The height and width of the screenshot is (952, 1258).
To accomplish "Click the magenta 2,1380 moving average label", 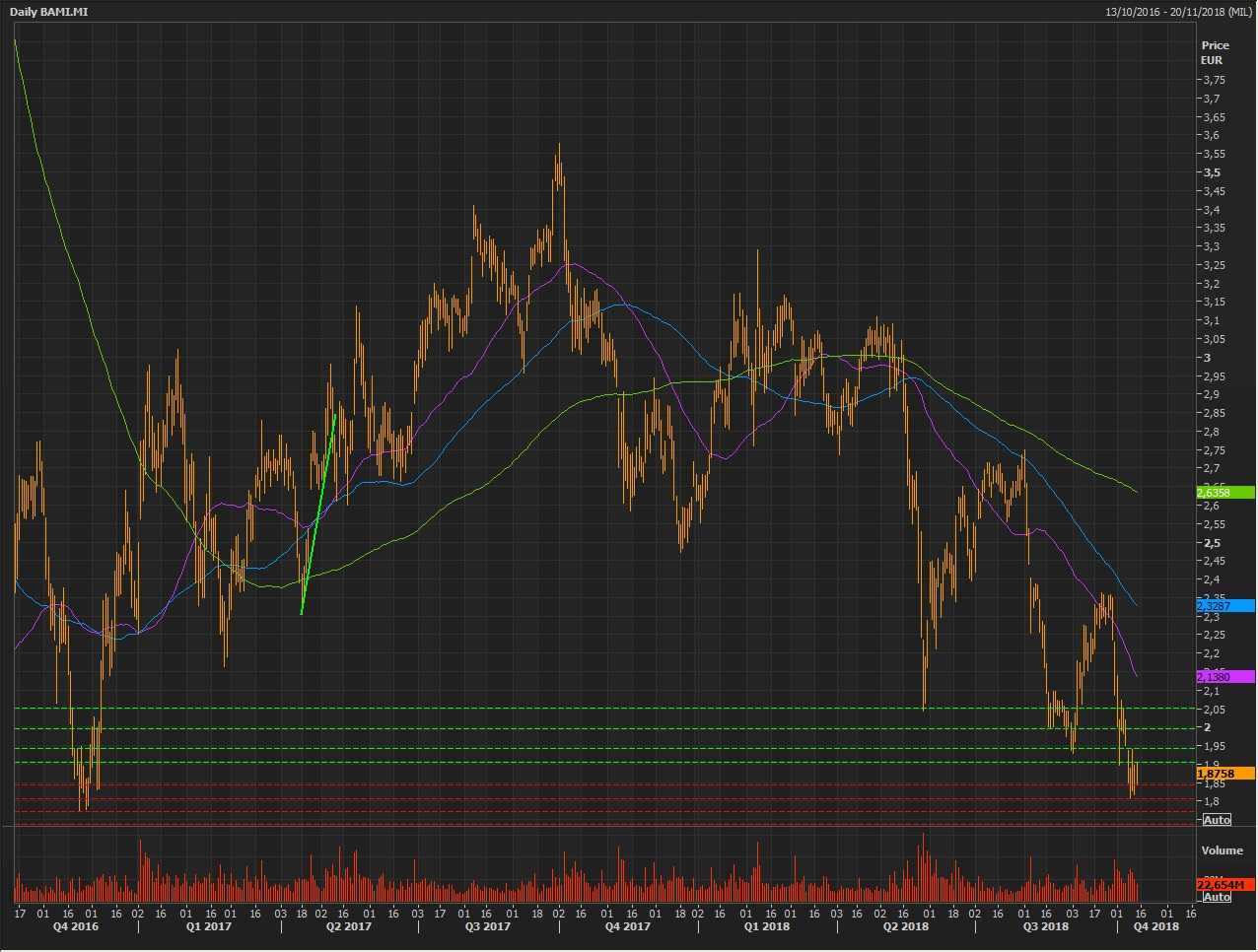I will pyautogui.click(x=1224, y=677).
